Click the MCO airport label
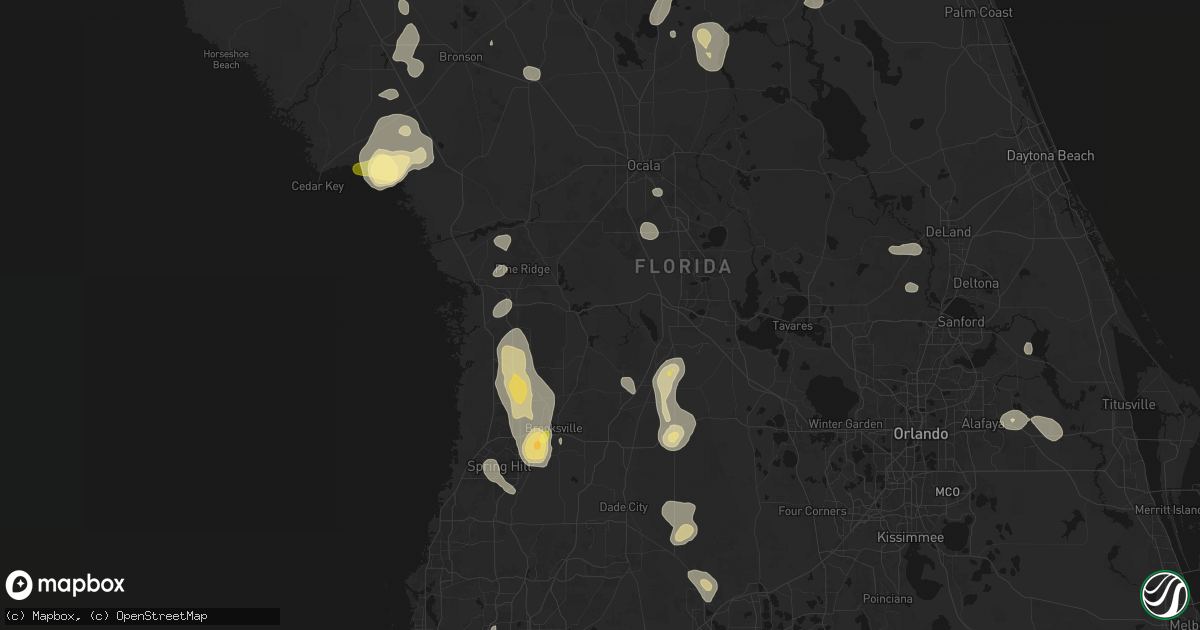 pyautogui.click(x=946, y=492)
